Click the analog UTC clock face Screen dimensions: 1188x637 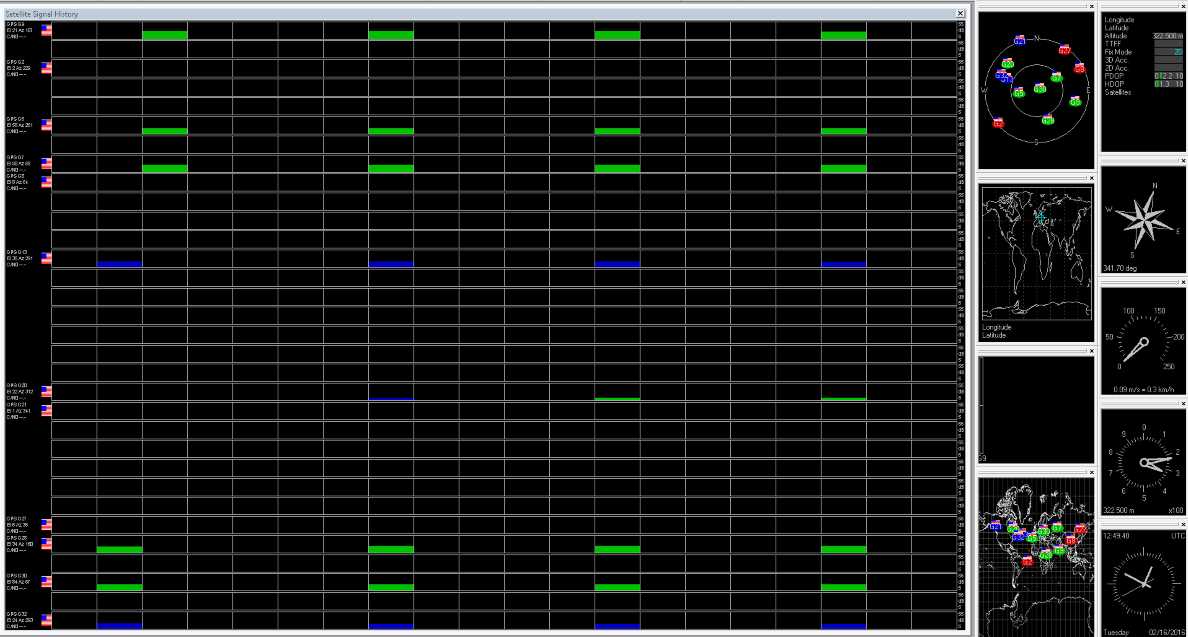(x=1143, y=578)
